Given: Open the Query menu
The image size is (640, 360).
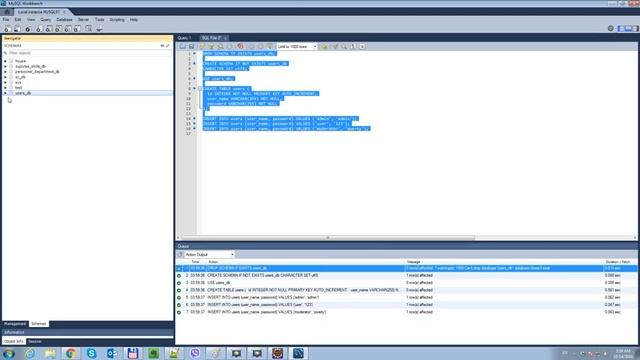Looking at the screenshot, I should point(45,20).
